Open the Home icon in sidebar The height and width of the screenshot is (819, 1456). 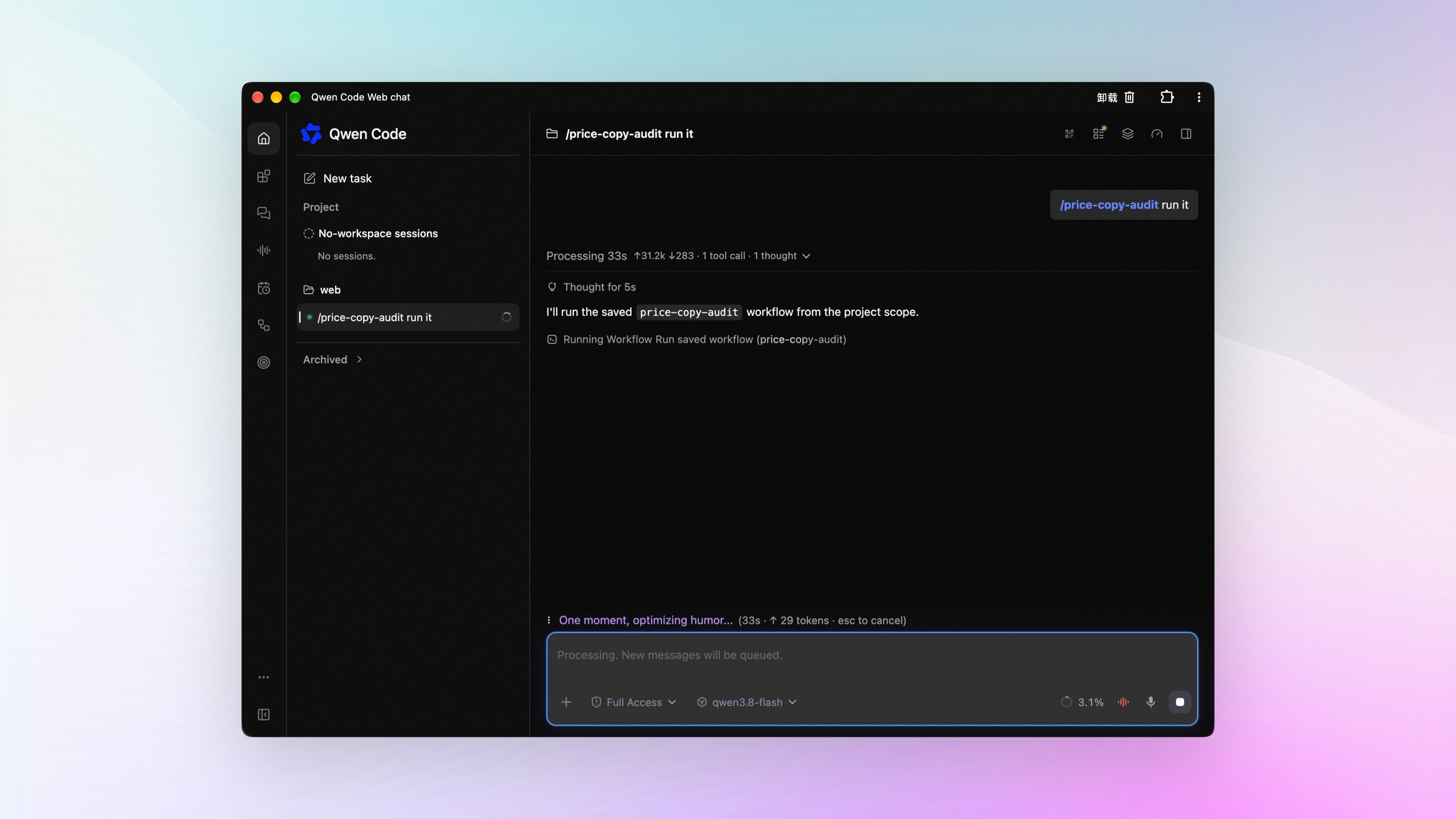click(263, 138)
